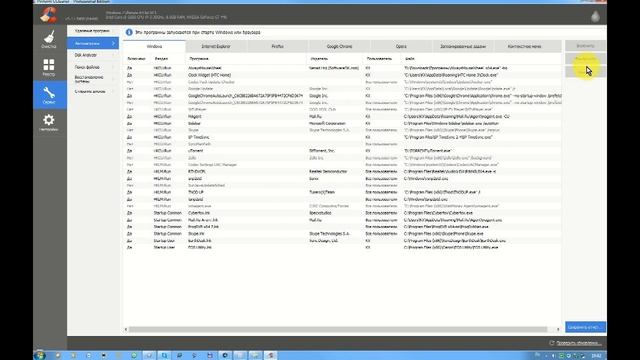The height and width of the screenshot is (360, 640).
Task: Sort by the Программа column header
Action: [199, 59]
